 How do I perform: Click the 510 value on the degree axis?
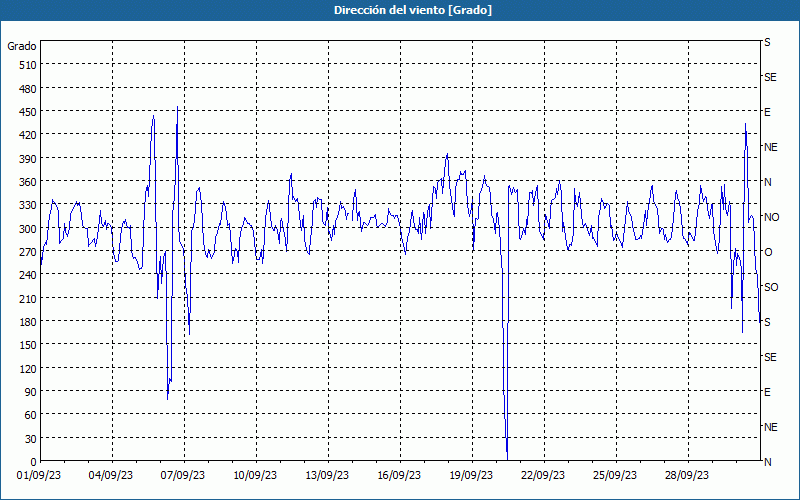click(28, 65)
